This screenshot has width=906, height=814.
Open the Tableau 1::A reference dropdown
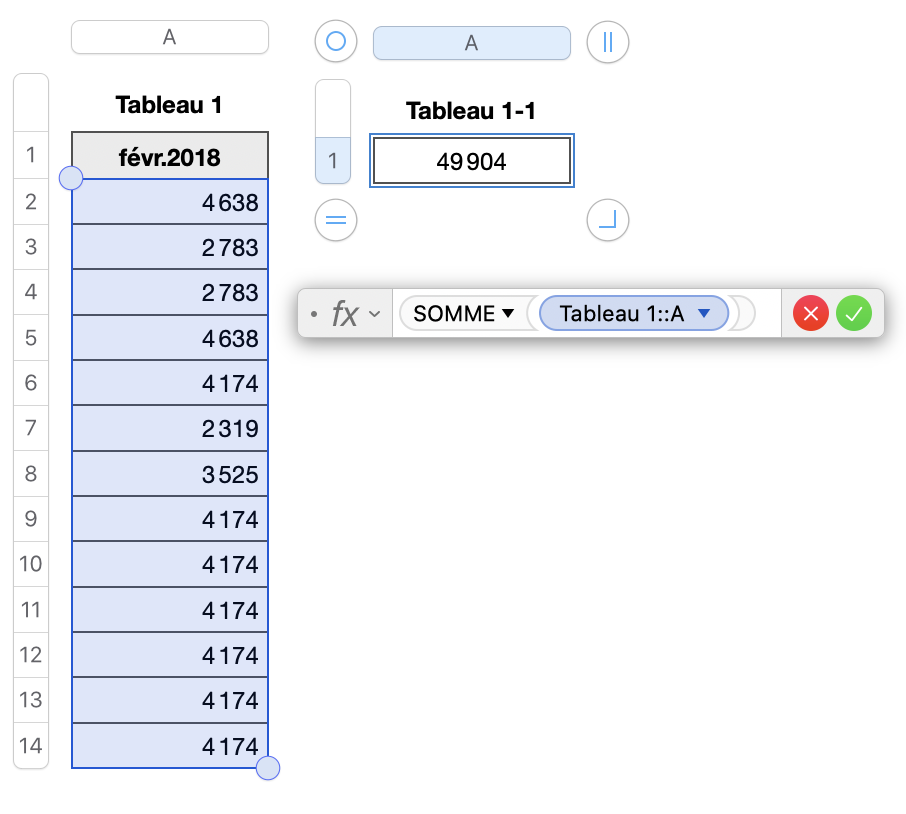[704, 314]
